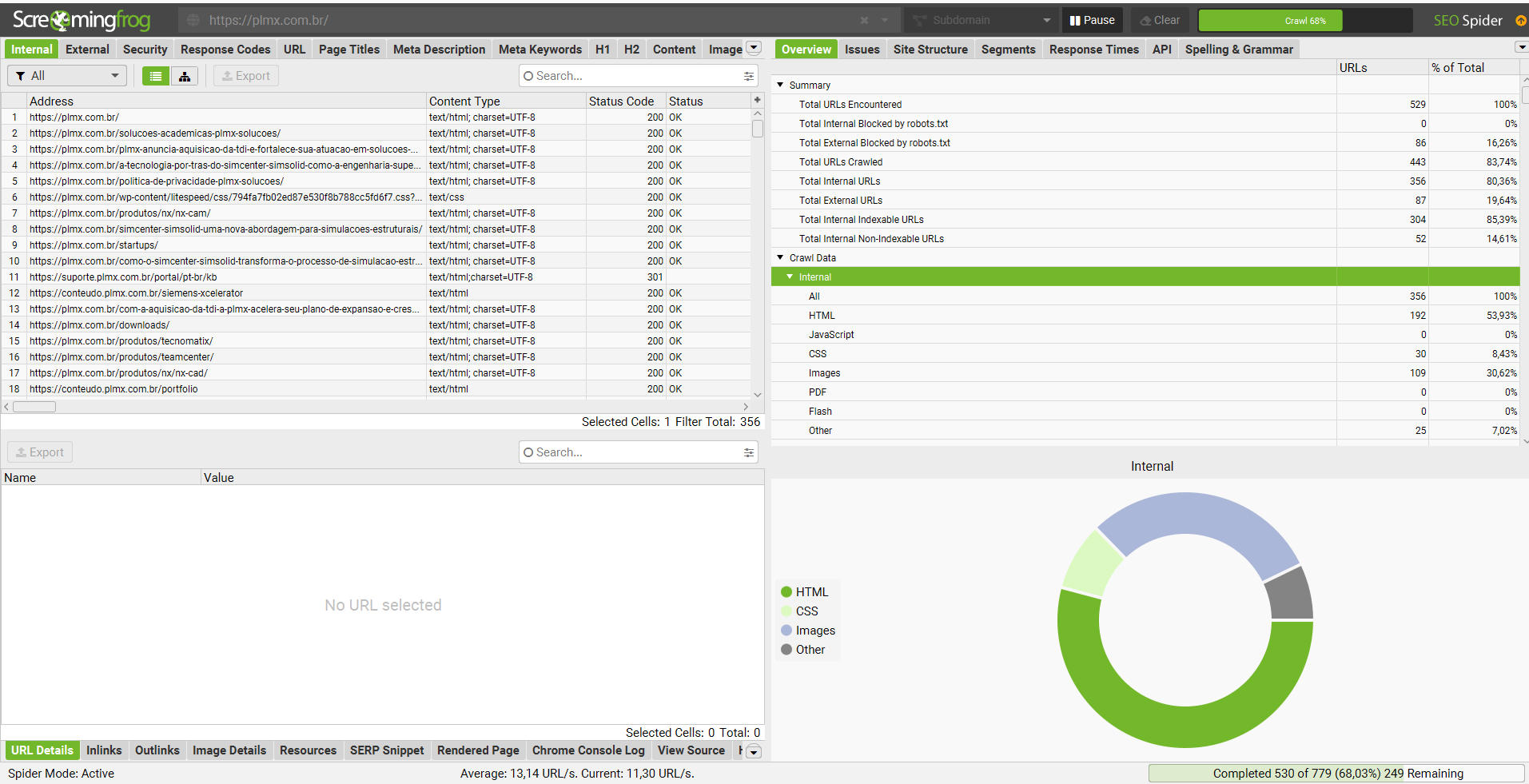Open Spelling & Grammar tab
The height and width of the screenshot is (784, 1529).
[x=1239, y=50]
